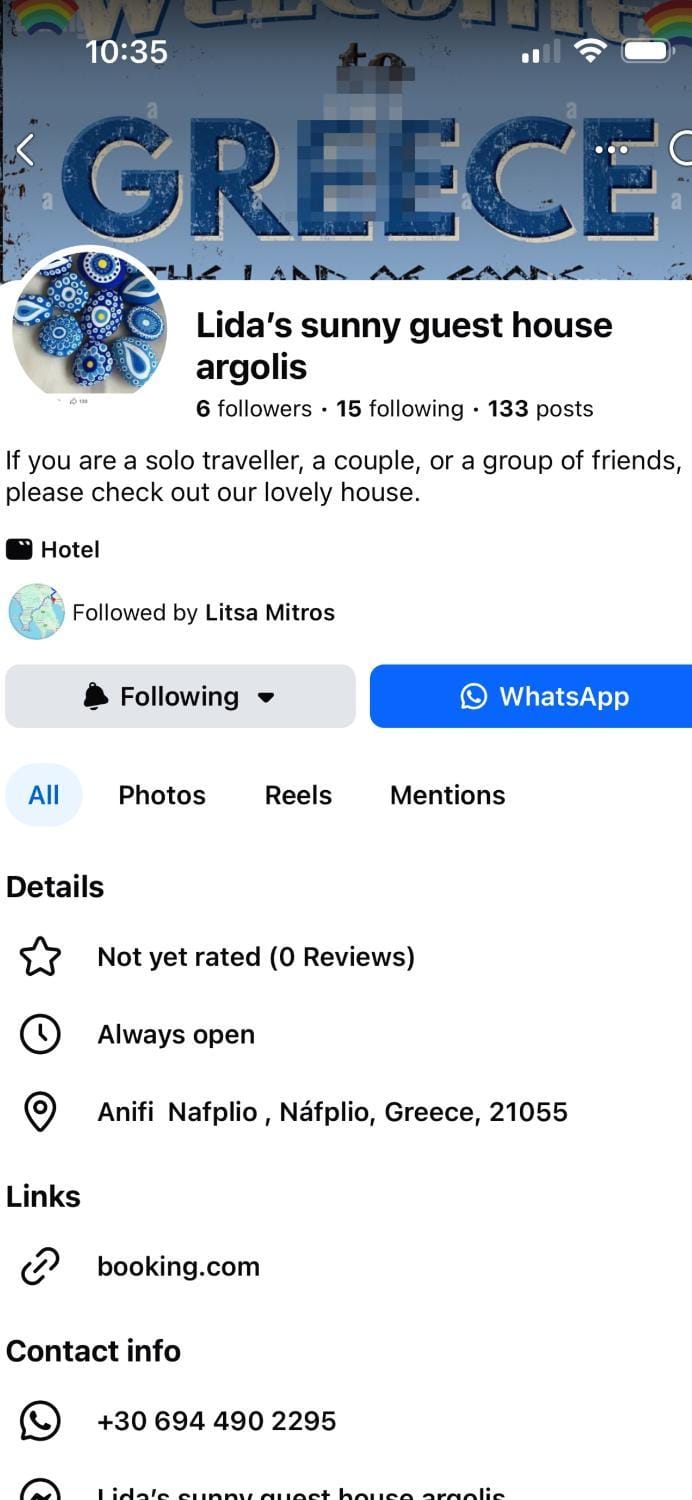Open the three-dots more options menu
Screen dimensions: 692x1500
click(x=611, y=150)
